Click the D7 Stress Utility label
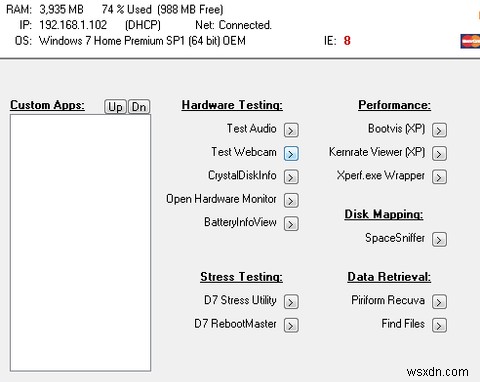This screenshot has width=480, height=382. pos(240,300)
